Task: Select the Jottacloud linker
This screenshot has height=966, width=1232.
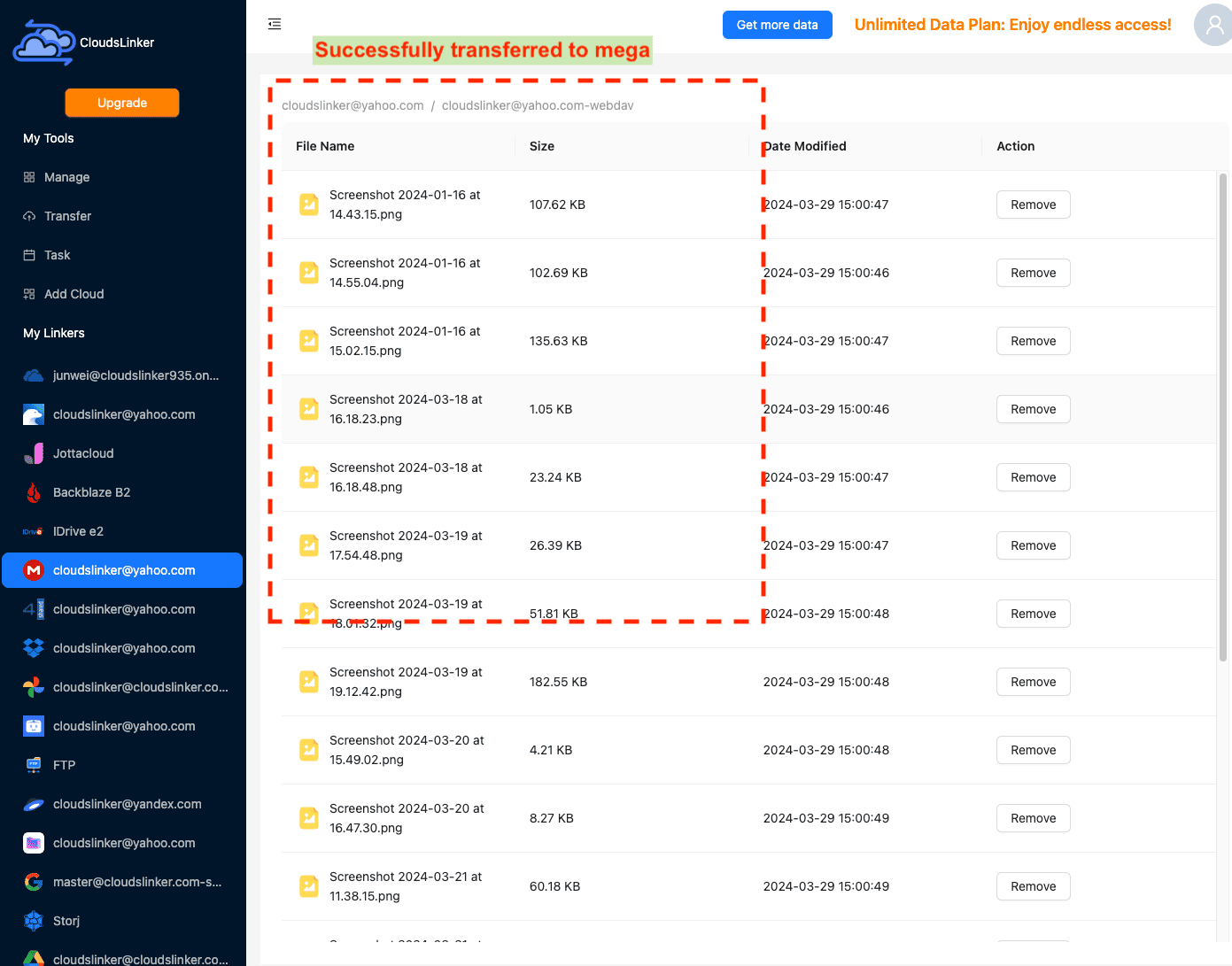Action: point(122,453)
